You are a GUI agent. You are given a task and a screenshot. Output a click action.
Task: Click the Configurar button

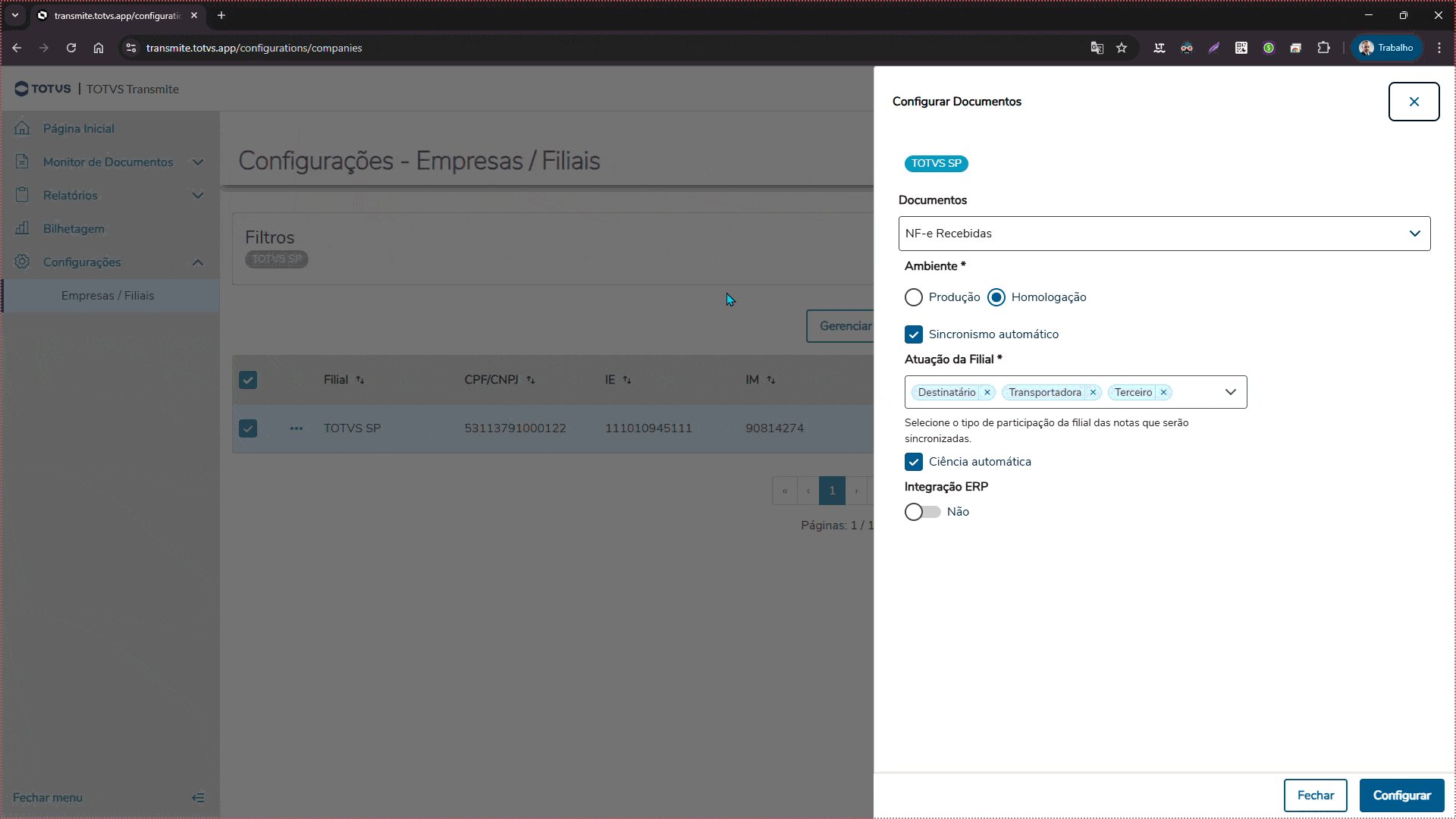pyautogui.click(x=1401, y=795)
